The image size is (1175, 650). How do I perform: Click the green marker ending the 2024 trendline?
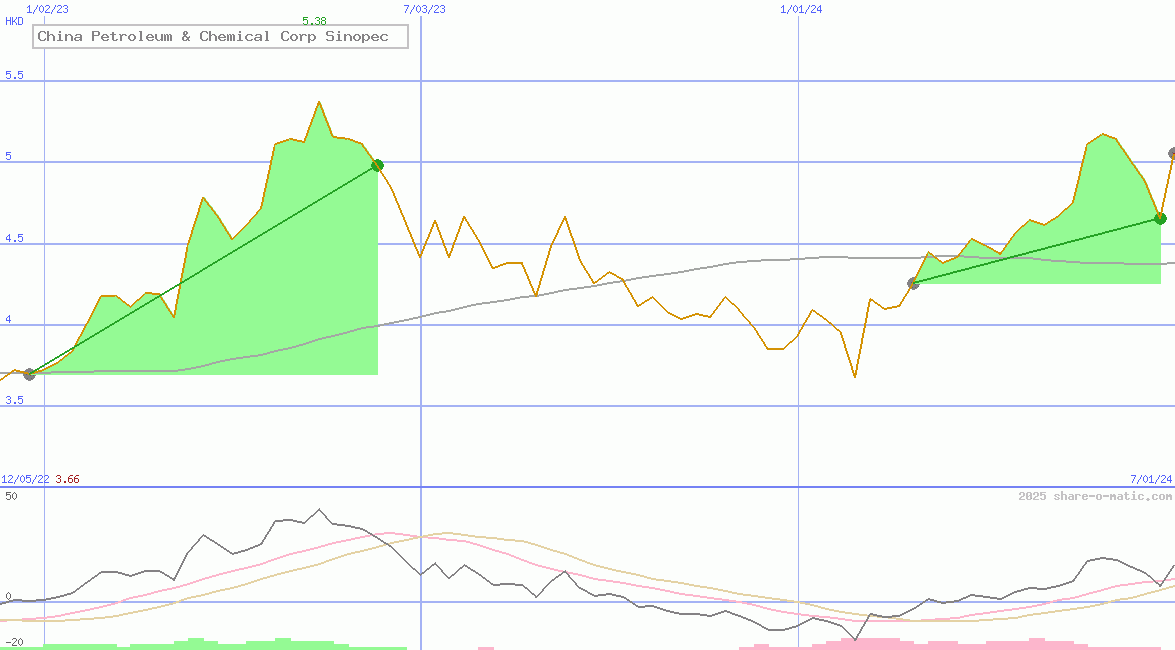1160,218
